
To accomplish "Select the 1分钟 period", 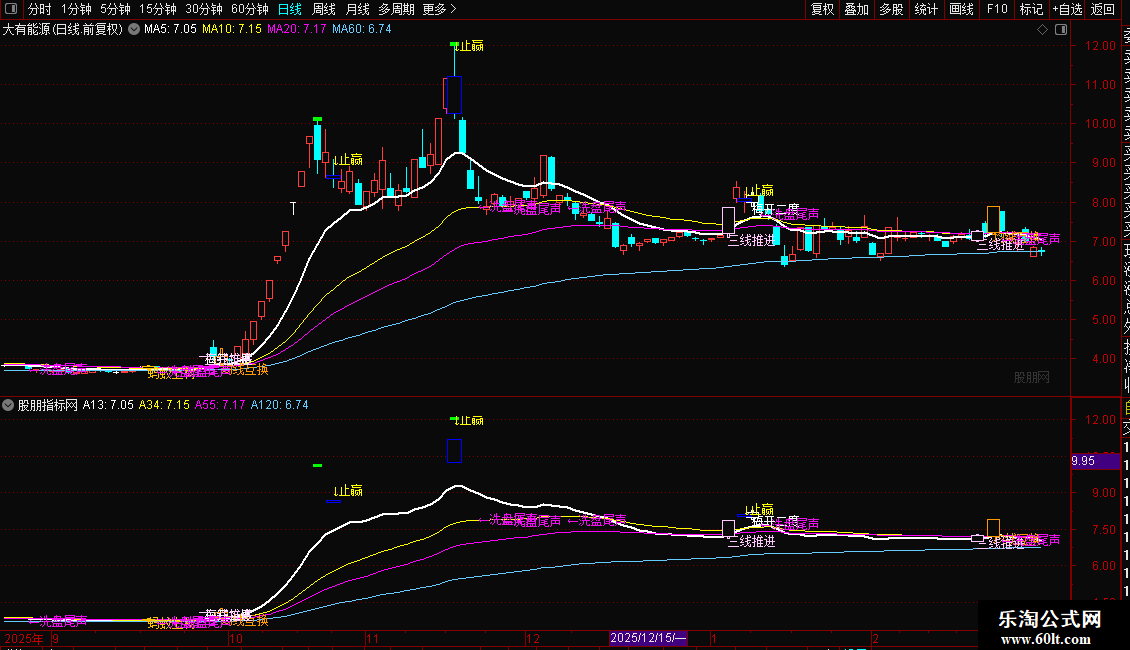I will [76, 9].
